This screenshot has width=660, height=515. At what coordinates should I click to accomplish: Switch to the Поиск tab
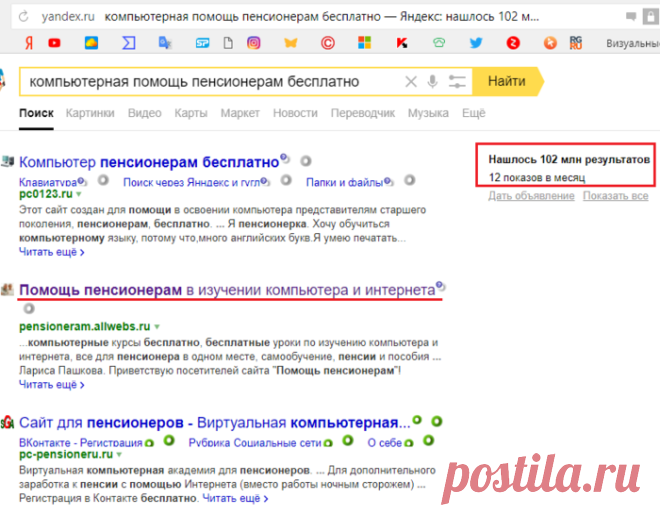pyautogui.click(x=36, y=113)
